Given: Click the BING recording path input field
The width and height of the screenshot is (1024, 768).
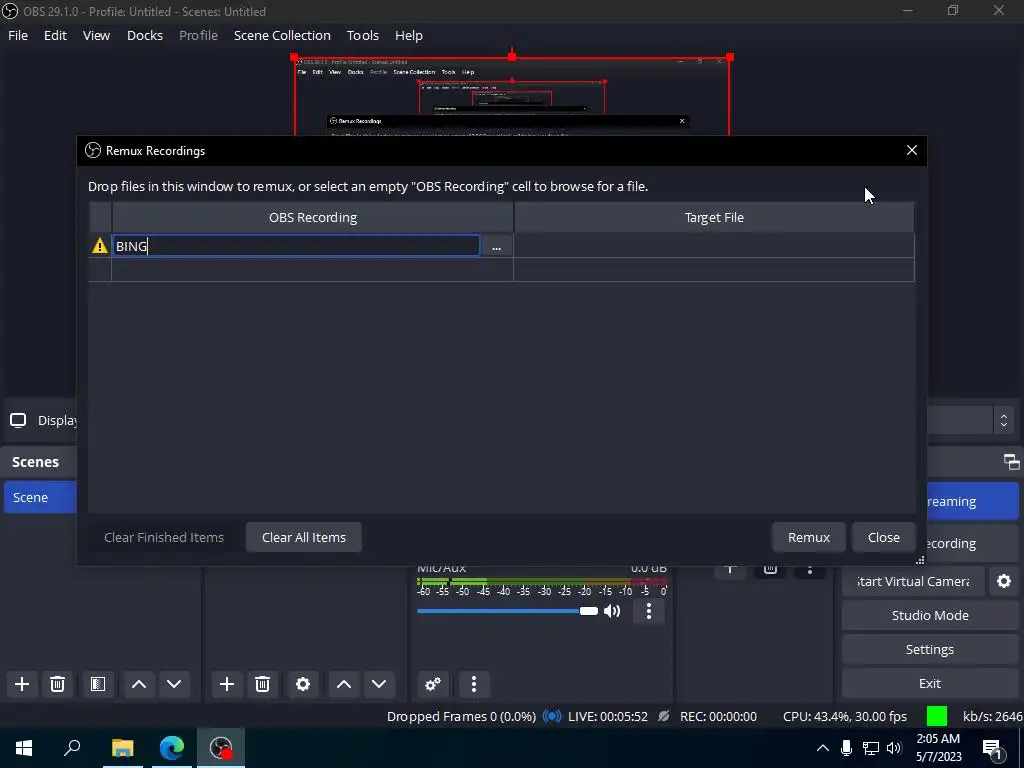Looking at the screenshot, I should coord(296,246).
